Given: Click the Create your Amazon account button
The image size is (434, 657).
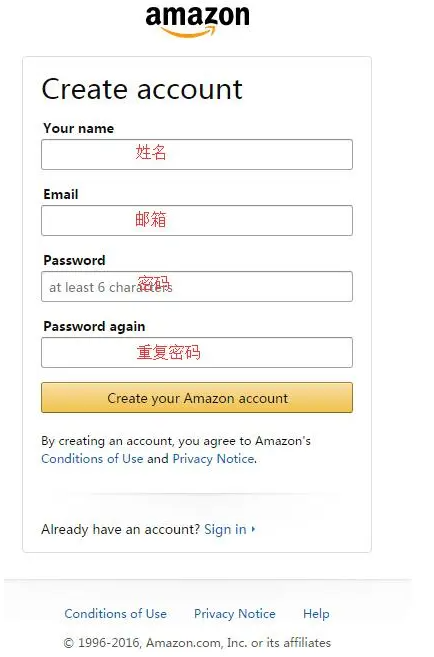Looking at the screenshot, I should 197,398.
